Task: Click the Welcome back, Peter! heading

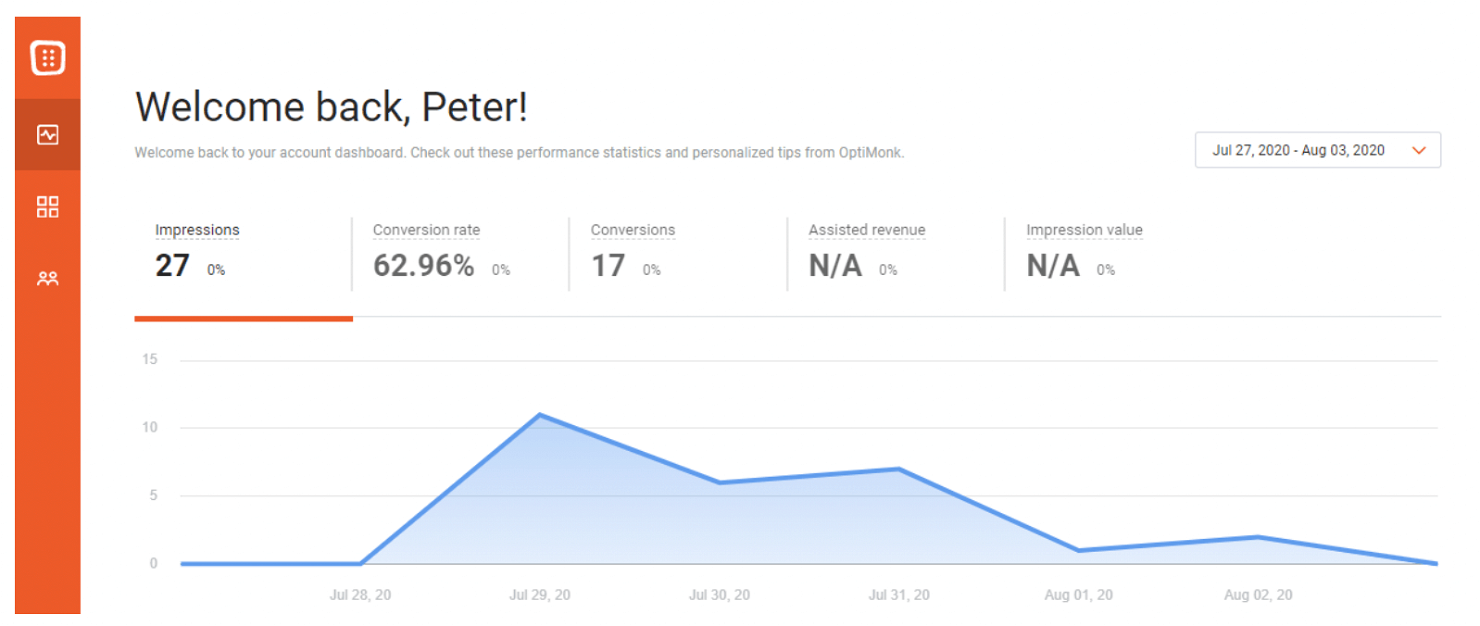Action: point(331,107)
